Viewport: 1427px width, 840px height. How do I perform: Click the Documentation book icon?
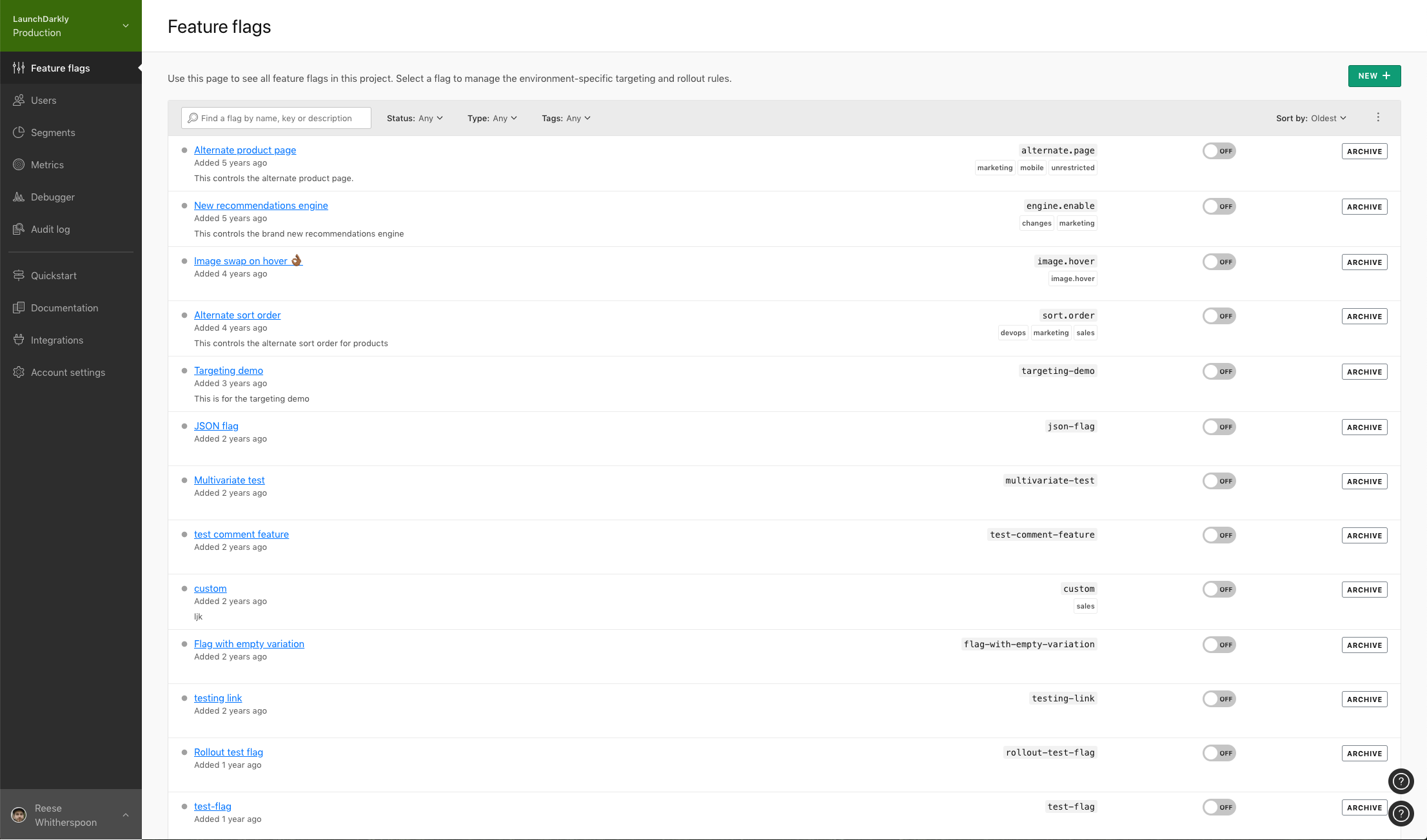tap(19, 308)
